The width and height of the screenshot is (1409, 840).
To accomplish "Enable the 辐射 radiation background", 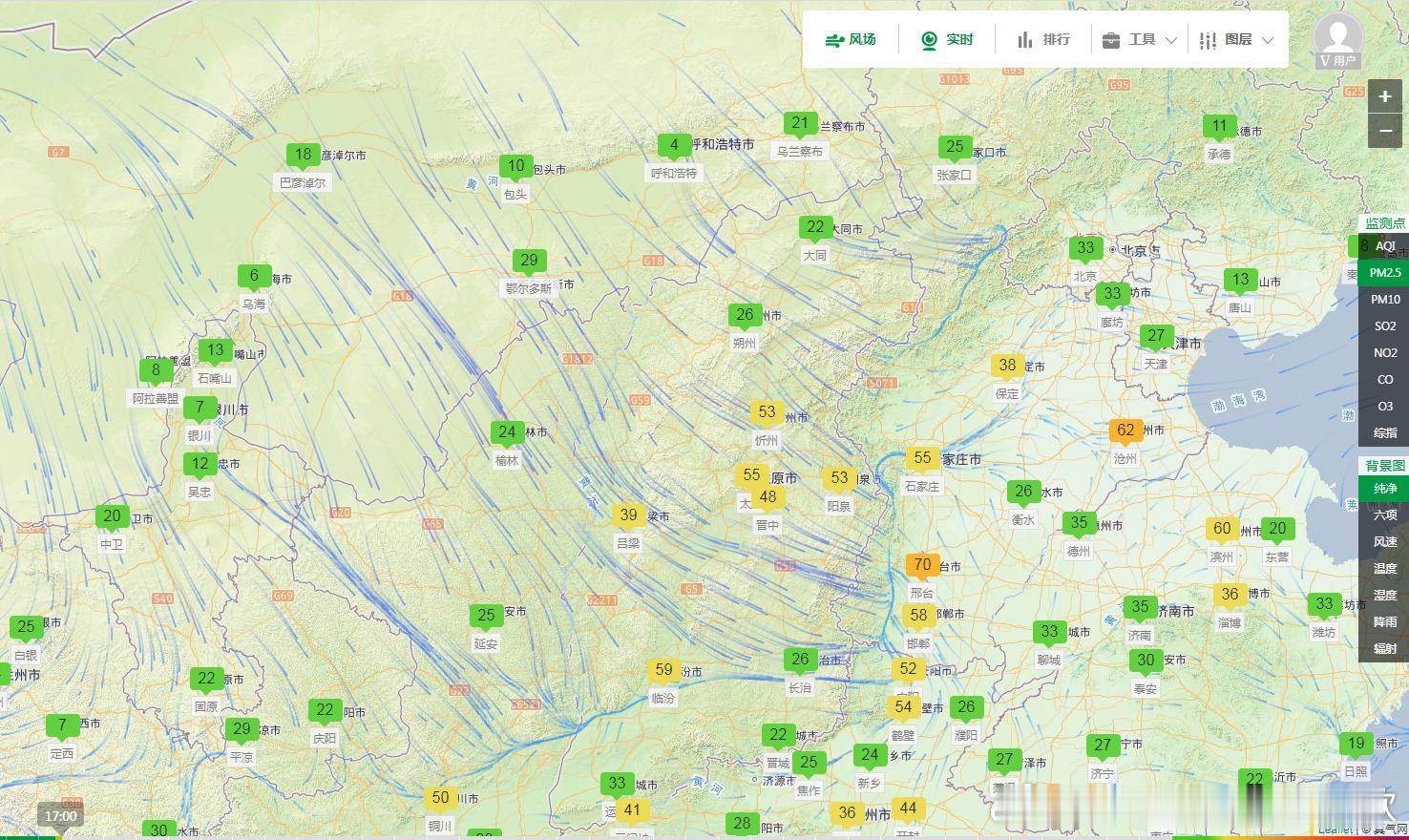I will pos(1385,649).
